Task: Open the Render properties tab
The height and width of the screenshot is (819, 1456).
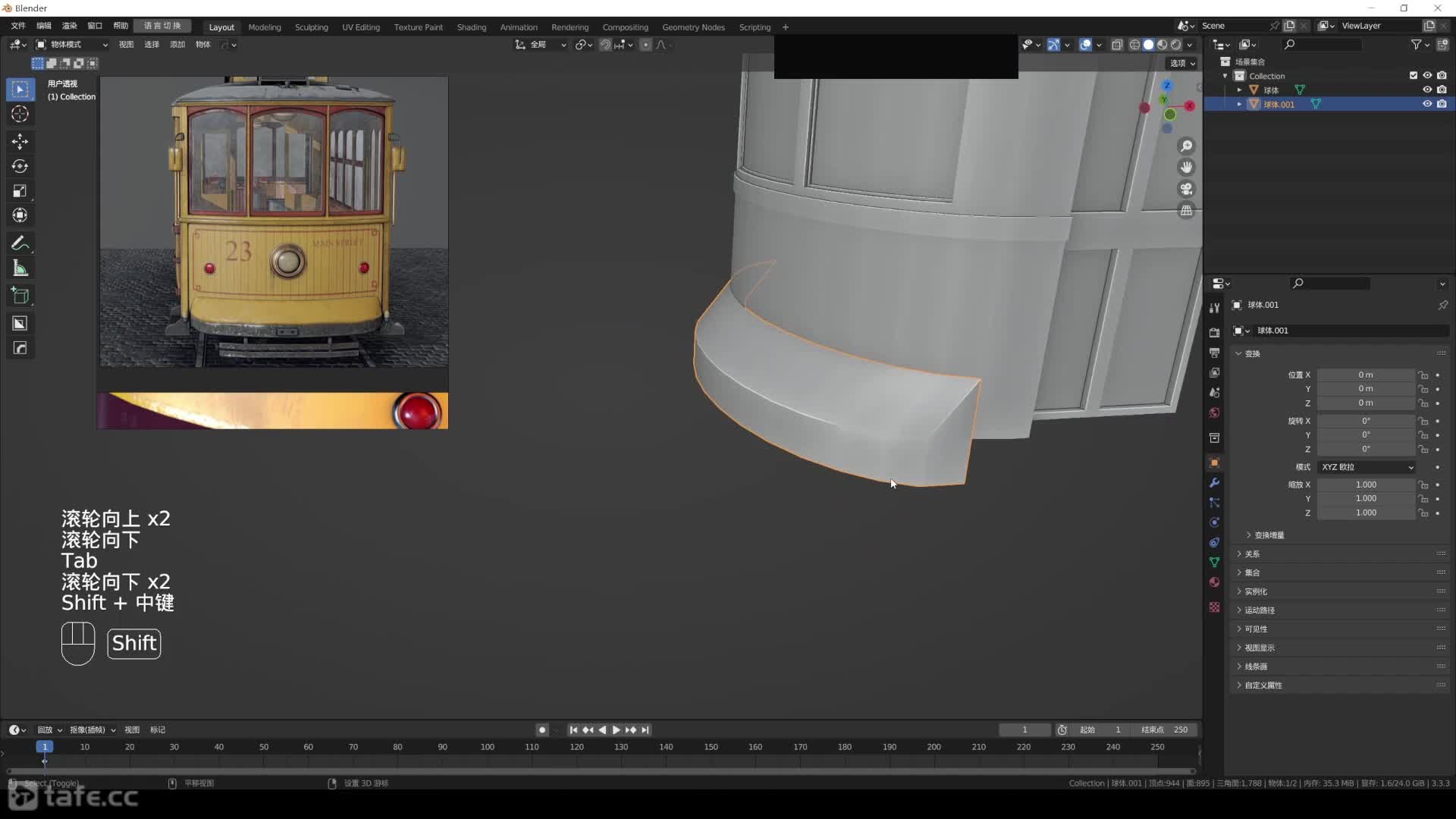Action: pyautogui.click(x=1214, y=333)
